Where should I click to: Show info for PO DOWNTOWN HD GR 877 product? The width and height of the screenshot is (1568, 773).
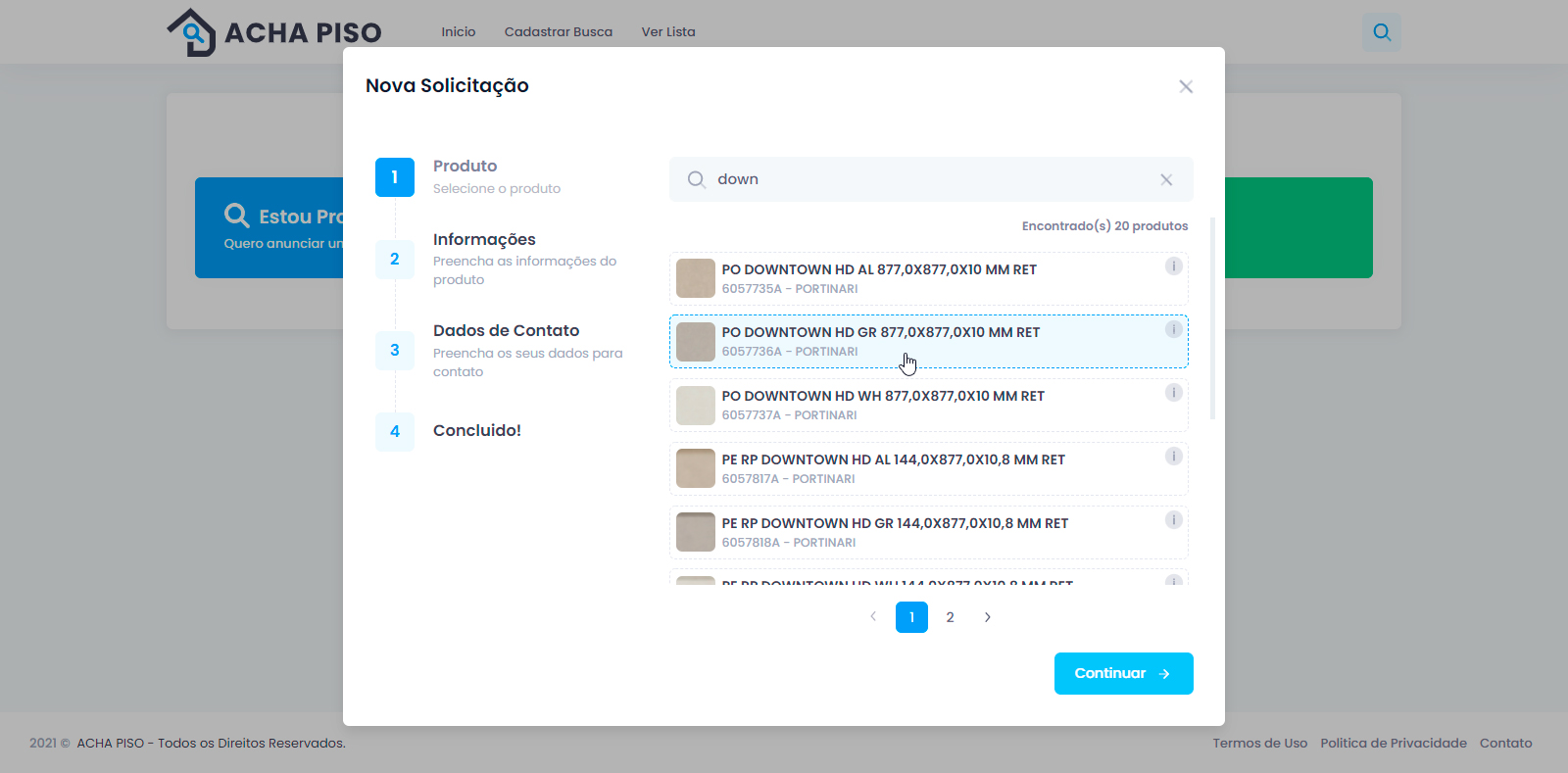(1173, 330)
